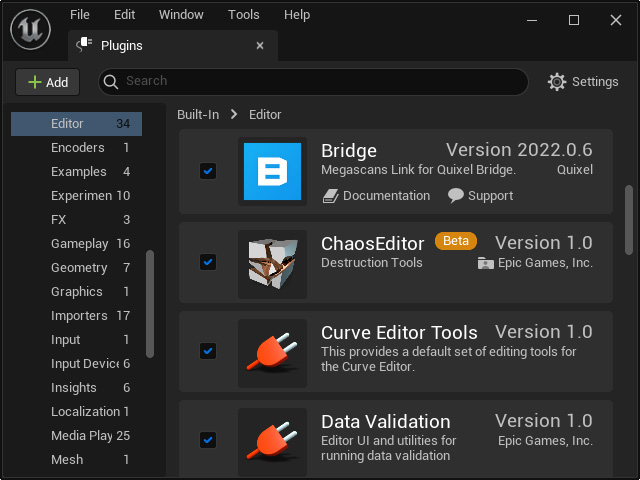Viewport: 640px width, 480px height.
Task: Click the Data Validation plug icon
Action: 272,442
